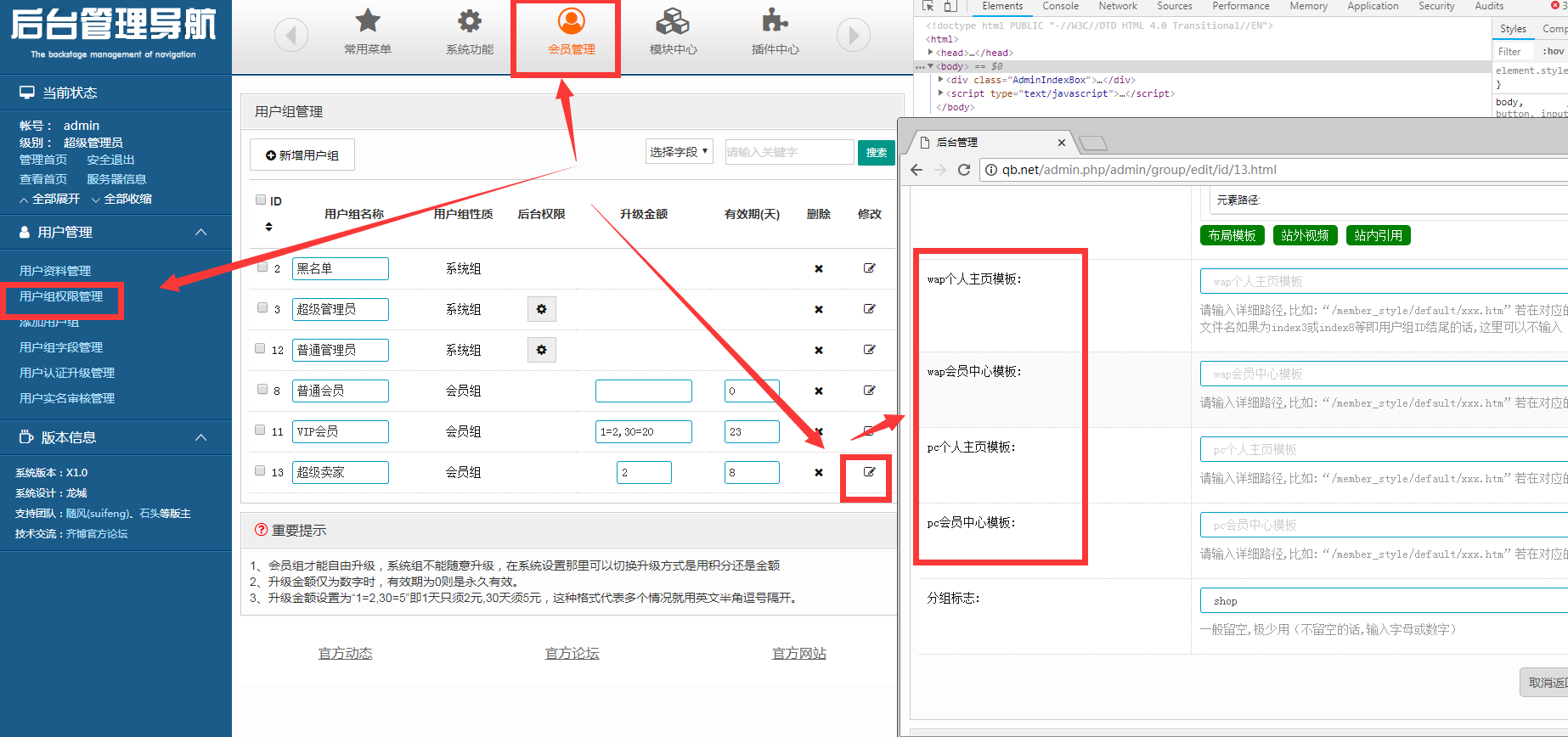Click the 常用菜单 star icon

pyautogui.click(x=367, y=21)
